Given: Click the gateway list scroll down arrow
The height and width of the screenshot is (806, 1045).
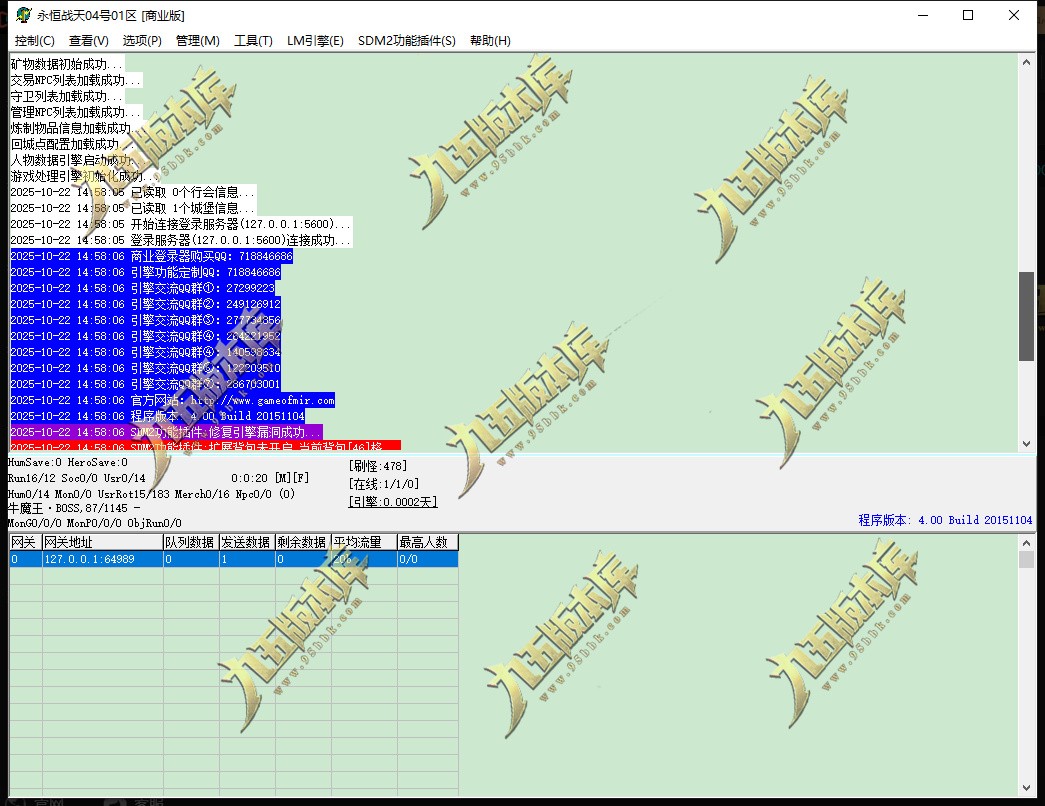Looking at the screenshot, I should pos(1026,788).
